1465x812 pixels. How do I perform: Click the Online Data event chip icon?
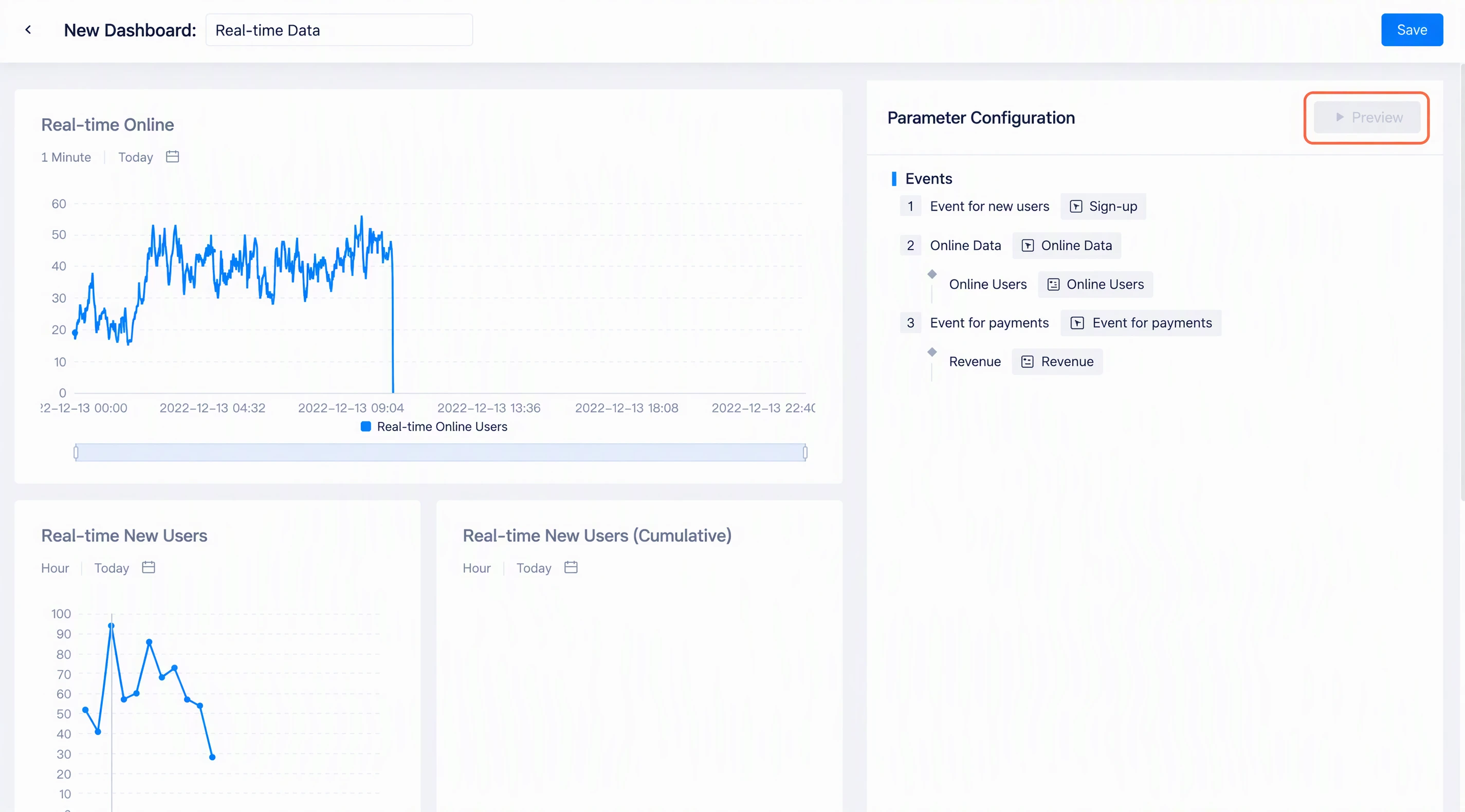point(1028,246)
